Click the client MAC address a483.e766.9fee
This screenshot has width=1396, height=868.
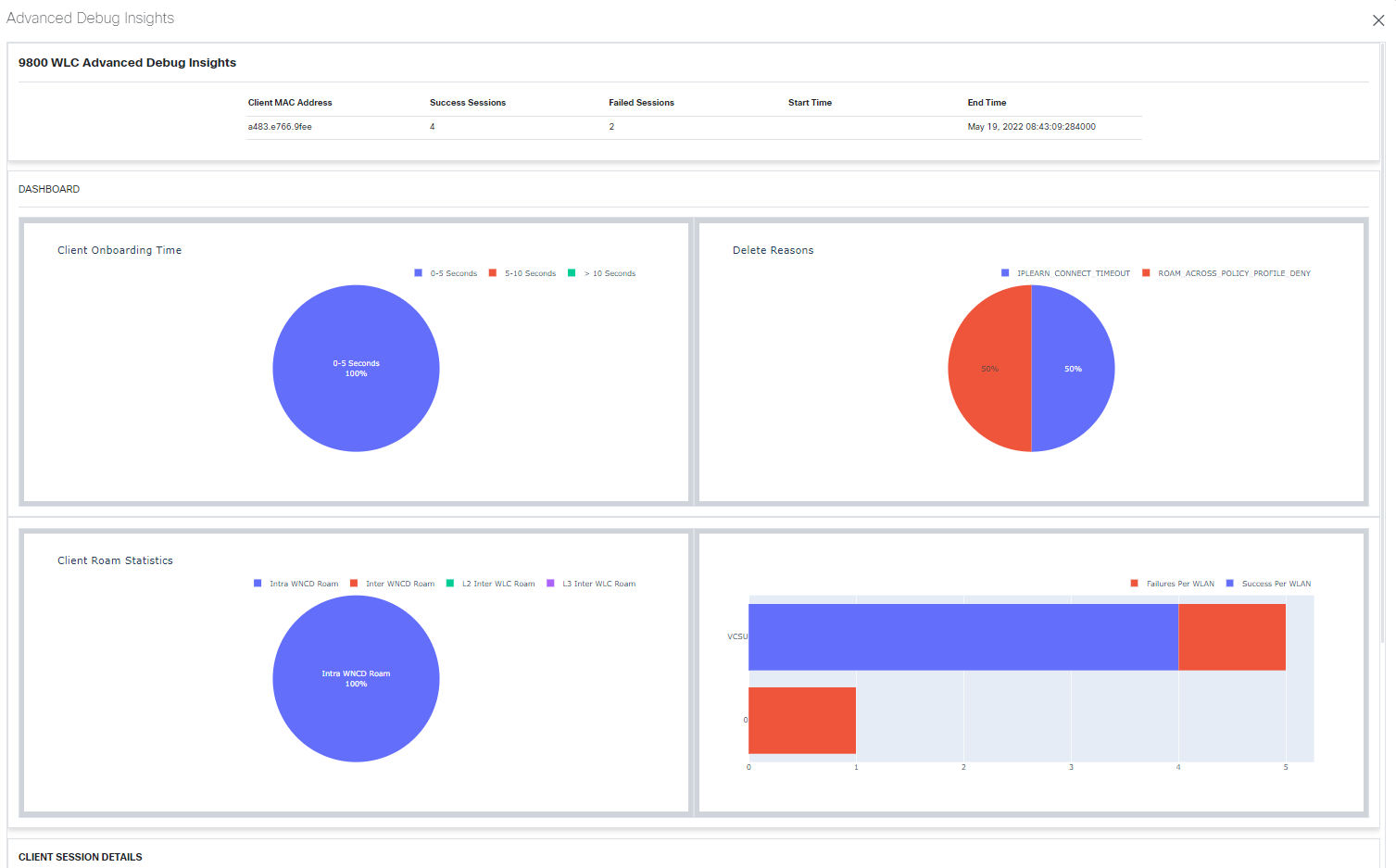point(280,127)
